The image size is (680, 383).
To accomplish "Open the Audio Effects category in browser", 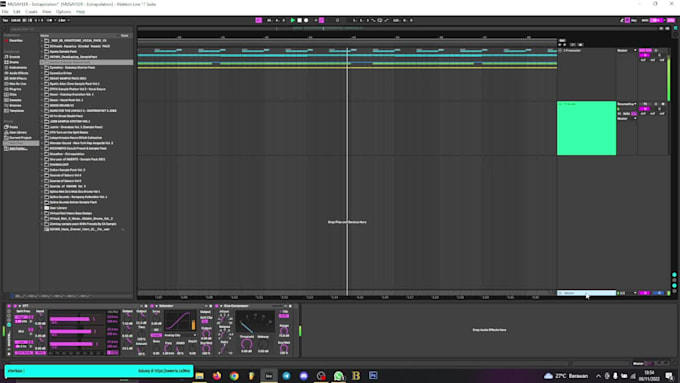I will point(19,73).
